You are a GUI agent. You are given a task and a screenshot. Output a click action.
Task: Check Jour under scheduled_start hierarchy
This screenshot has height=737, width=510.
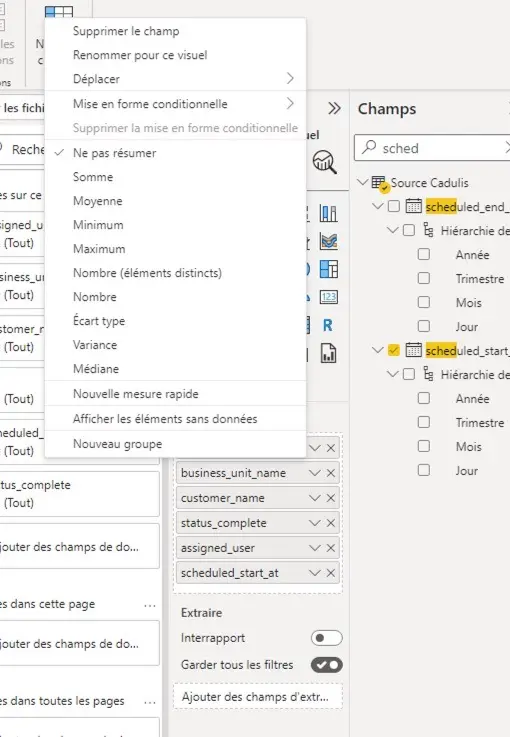(x=424, y=470)
